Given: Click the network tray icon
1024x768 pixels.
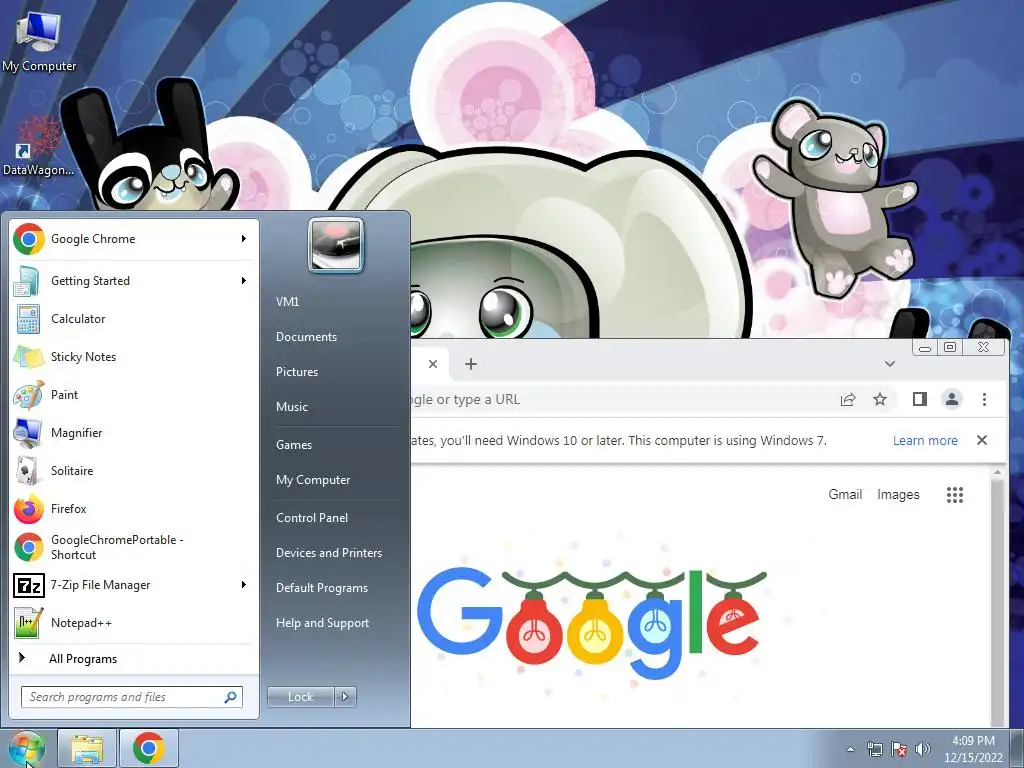Looking at the screenshot, I should (874, 749).
